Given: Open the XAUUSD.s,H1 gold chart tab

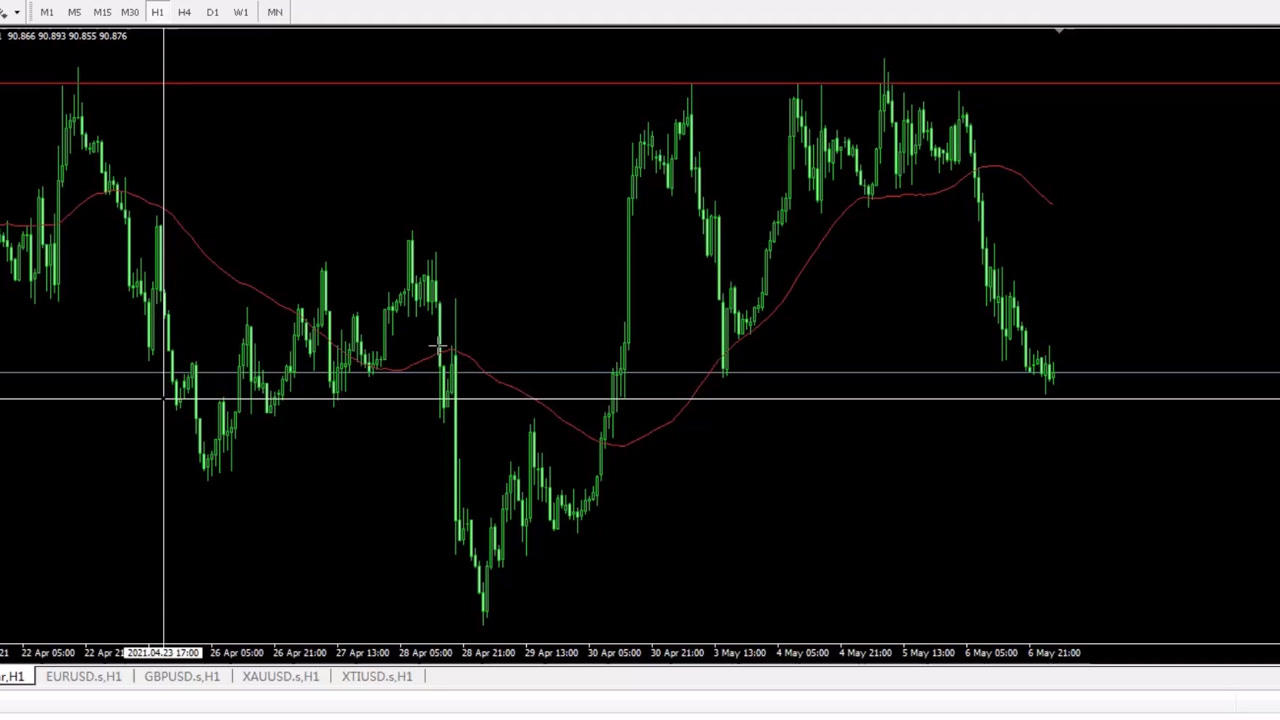Looking at the screenshot, I should click(280, 677).
